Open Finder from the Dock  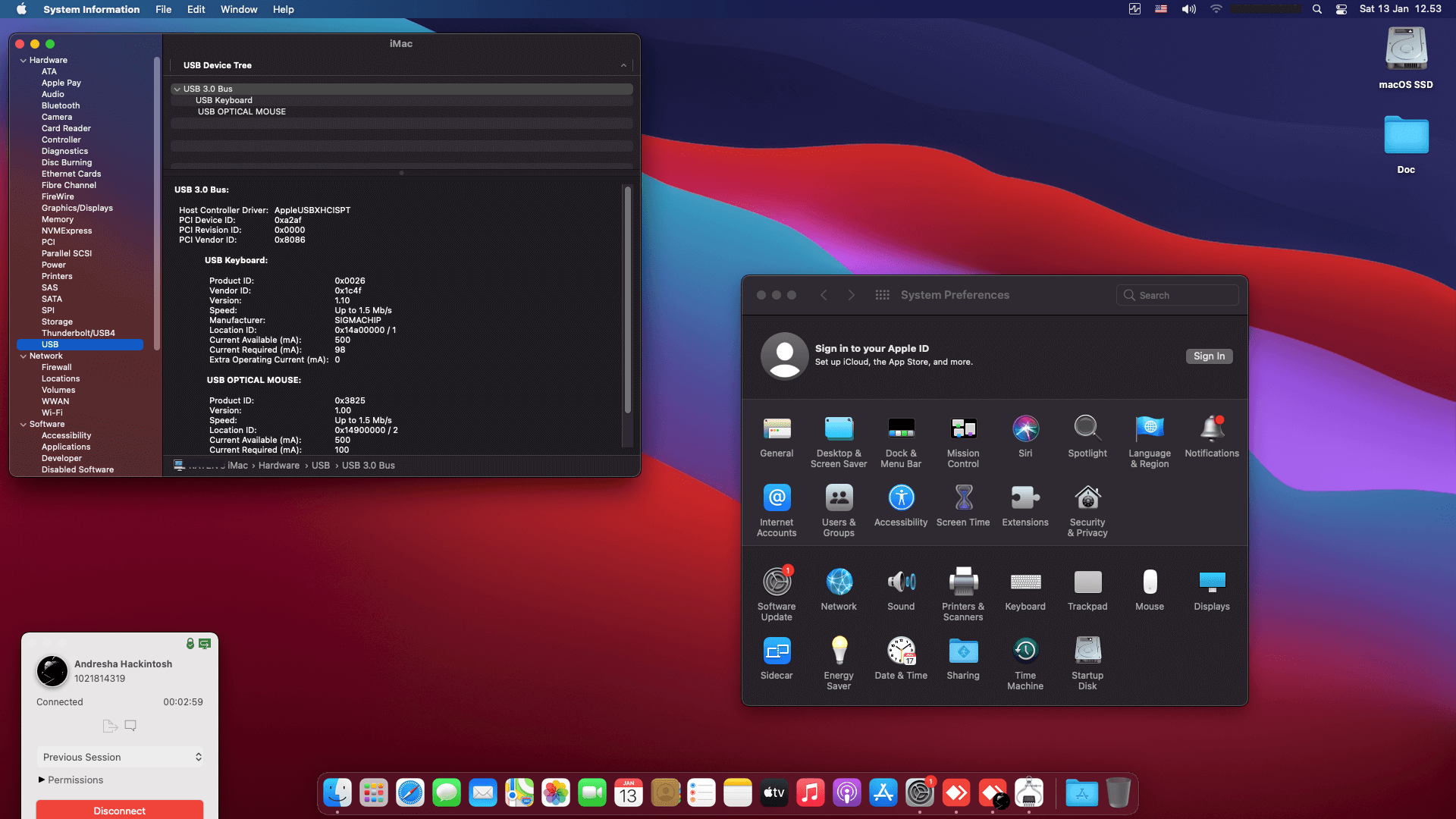click(337, 793)
